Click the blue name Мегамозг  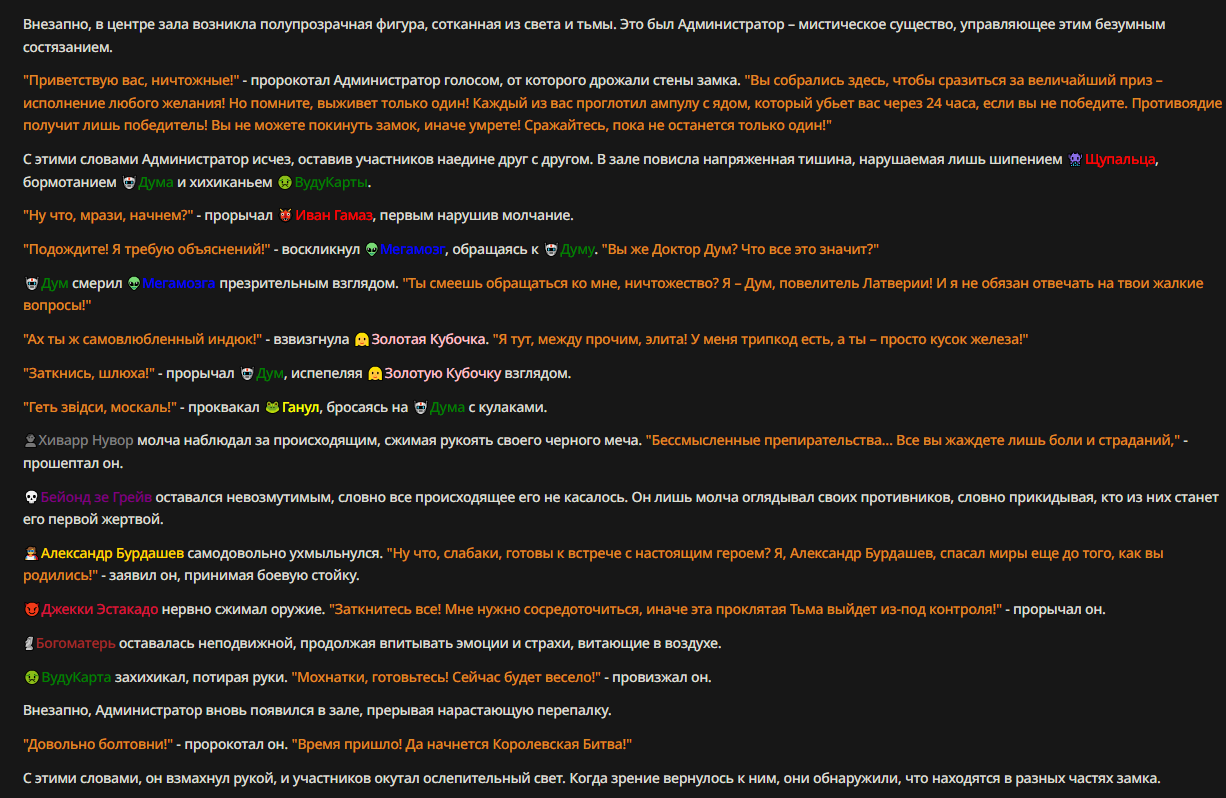click(413, 249)
